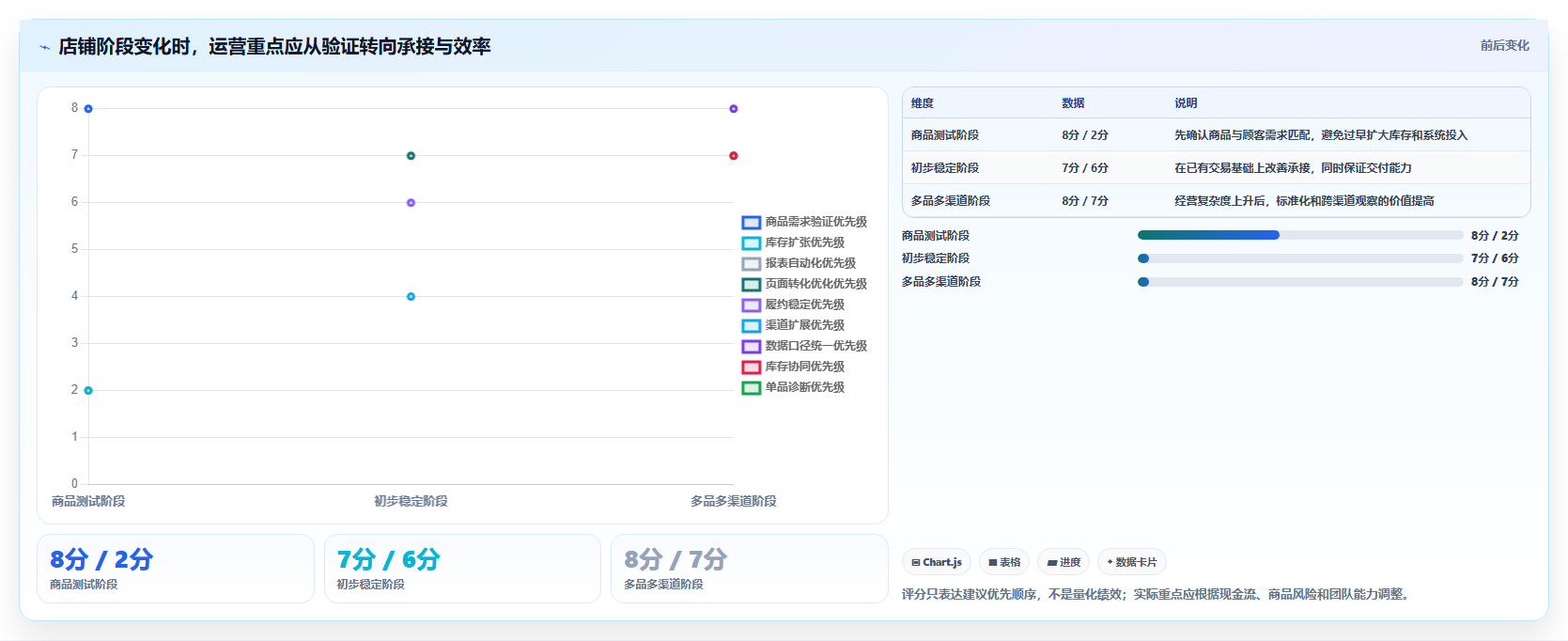The width and height of the screenshot is (1568, 641).
Task: Toggle the 单品诊断优先级 legend series
Action: coord(793,387)
